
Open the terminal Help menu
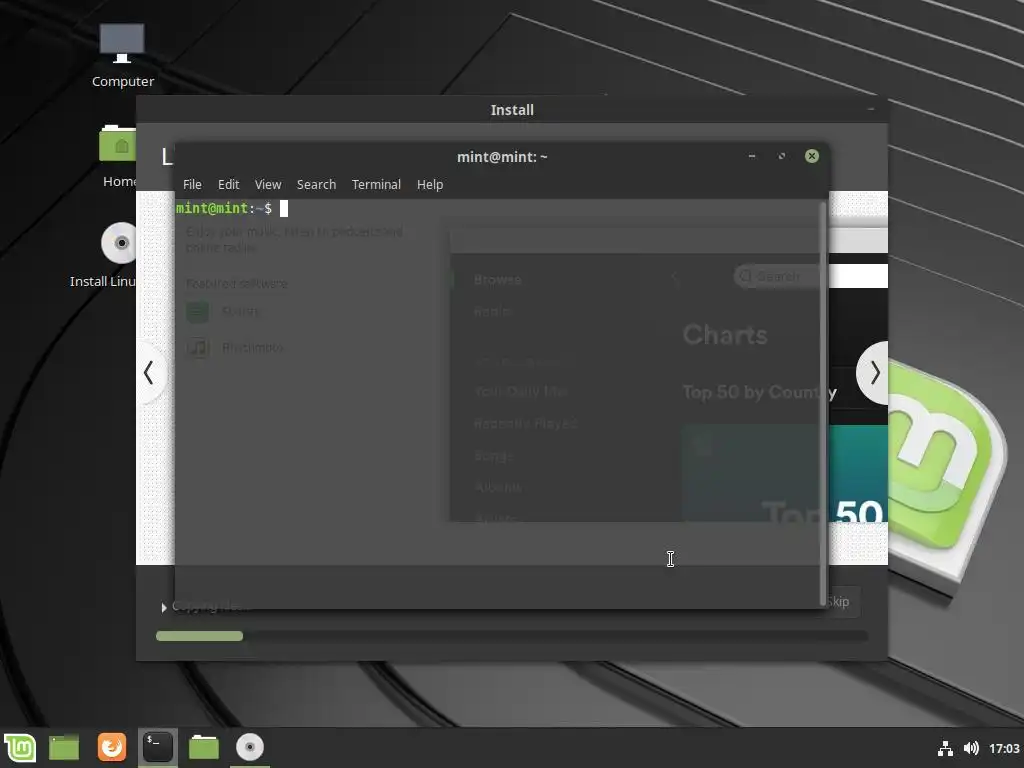[430, 185]
